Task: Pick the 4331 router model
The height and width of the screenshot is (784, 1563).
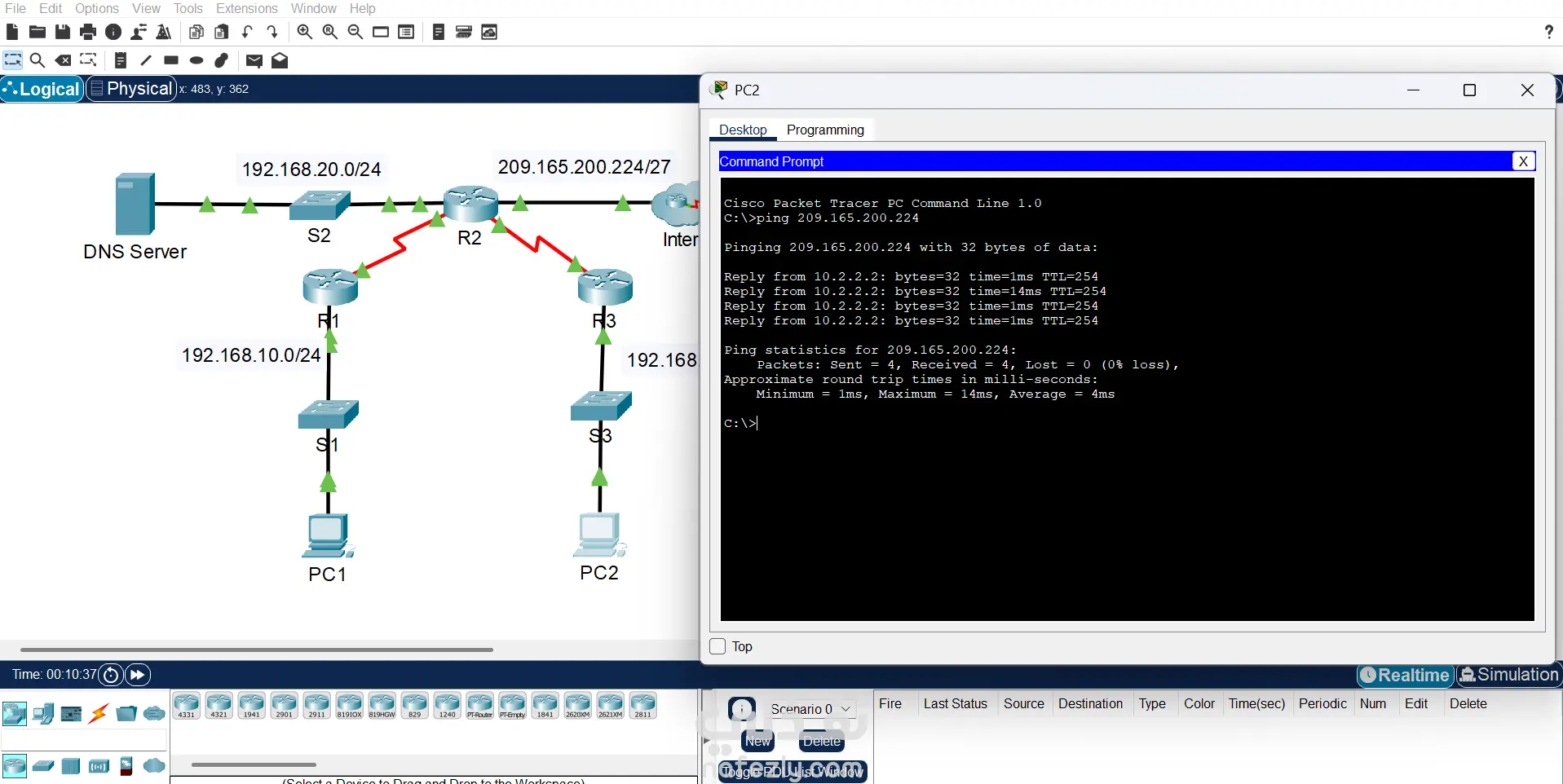Action: coord(187,706)
